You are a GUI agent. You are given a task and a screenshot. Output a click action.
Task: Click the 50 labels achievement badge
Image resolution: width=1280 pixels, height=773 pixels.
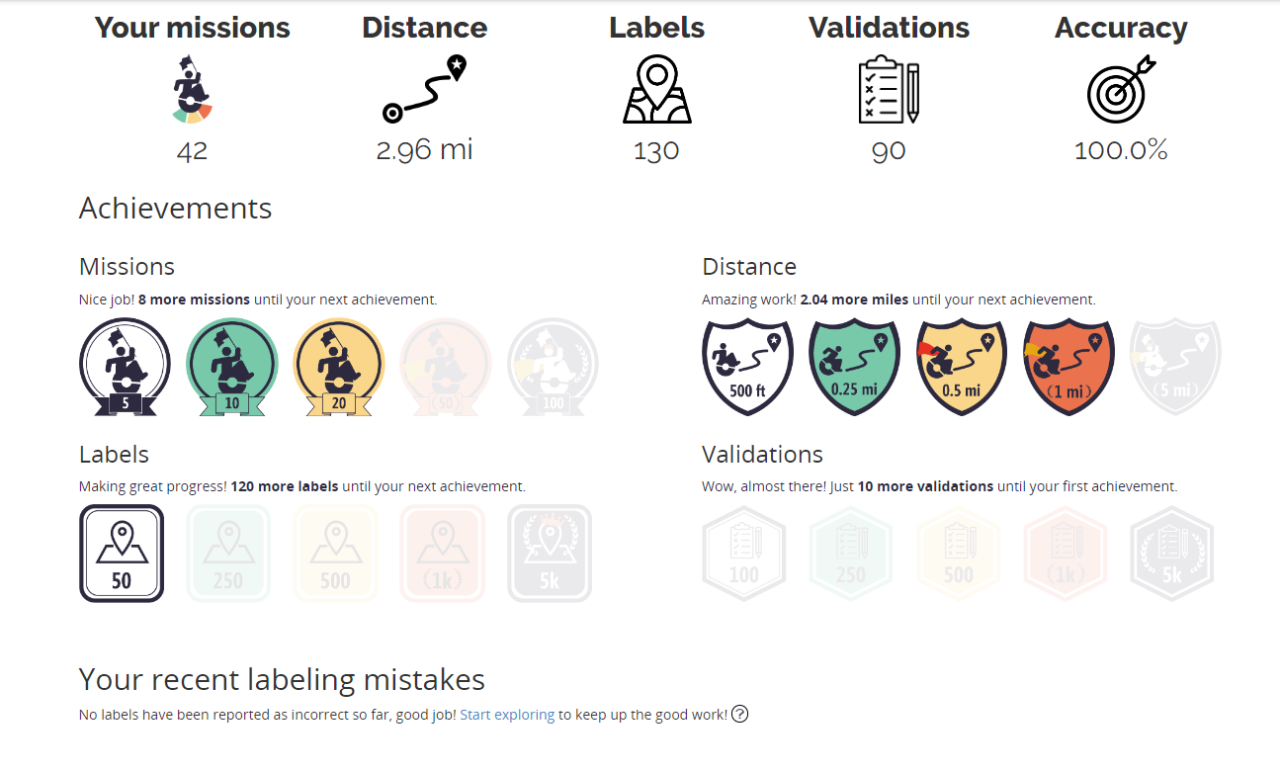click(121, 553)
